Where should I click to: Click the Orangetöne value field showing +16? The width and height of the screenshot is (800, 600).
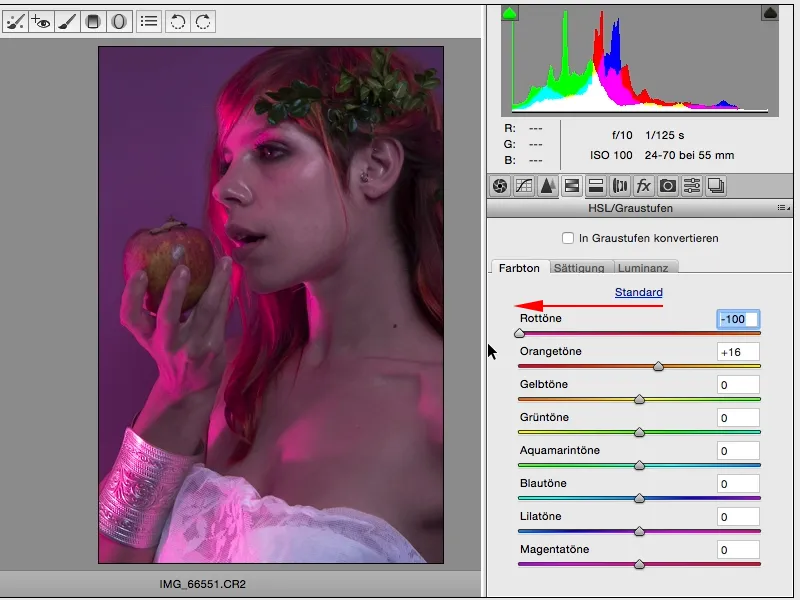(x=738, y=352)
